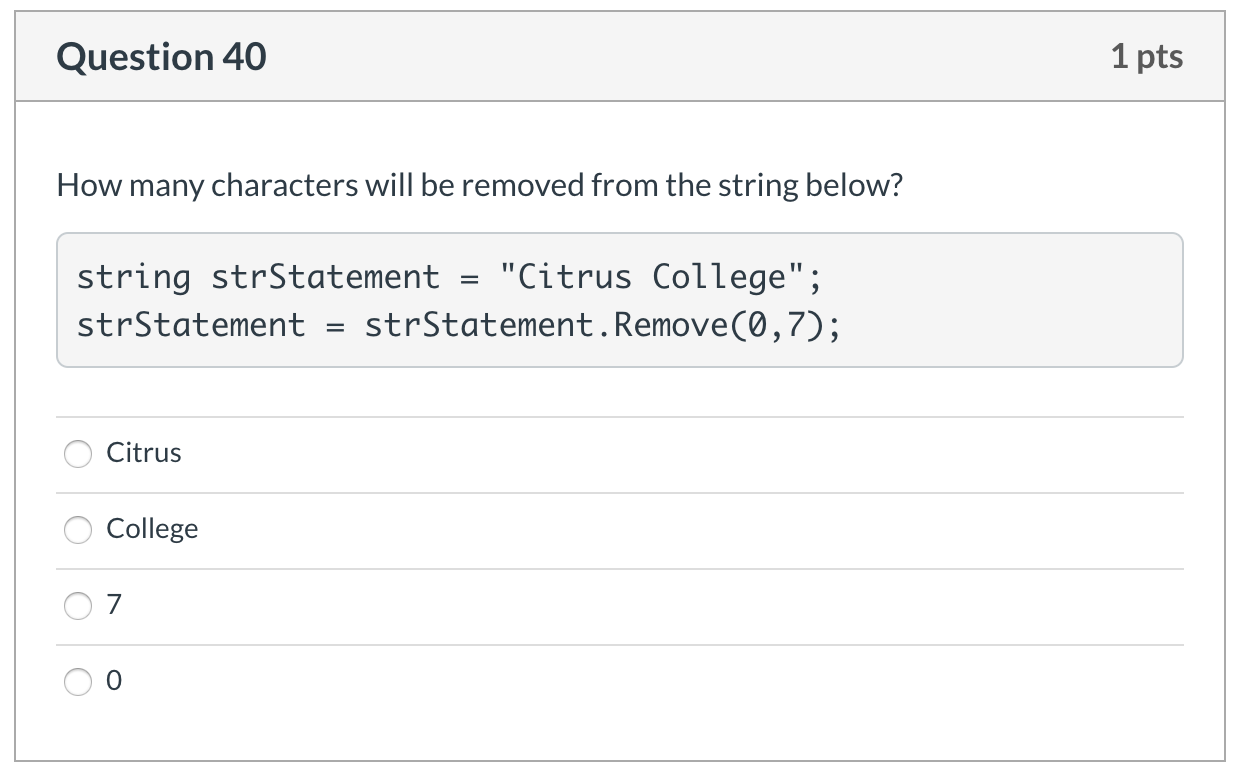1240x768 pixels.
Task: Click "strStatement" at start of second code line
Action: point(191,324)
